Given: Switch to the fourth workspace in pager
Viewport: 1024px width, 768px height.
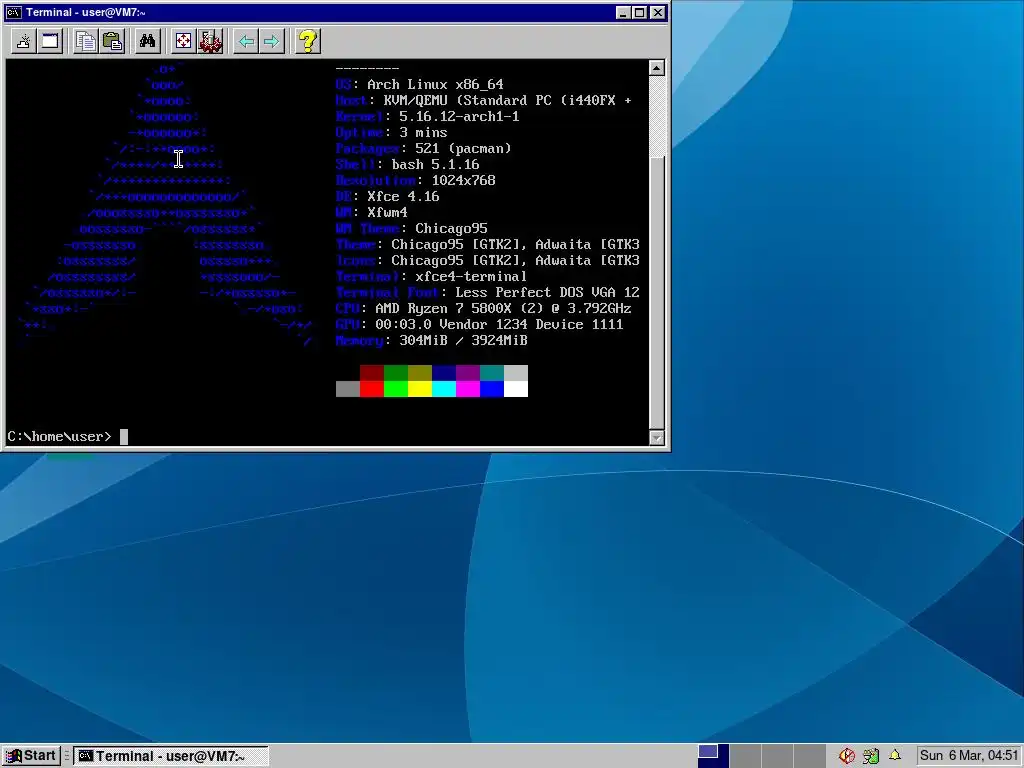Looking at the screenshot, I should click(809, 756).
